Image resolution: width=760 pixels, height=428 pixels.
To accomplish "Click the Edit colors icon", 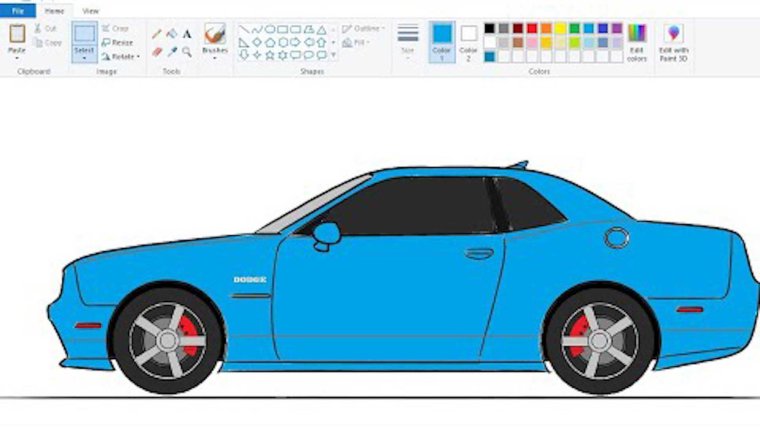I will (637, 40).
